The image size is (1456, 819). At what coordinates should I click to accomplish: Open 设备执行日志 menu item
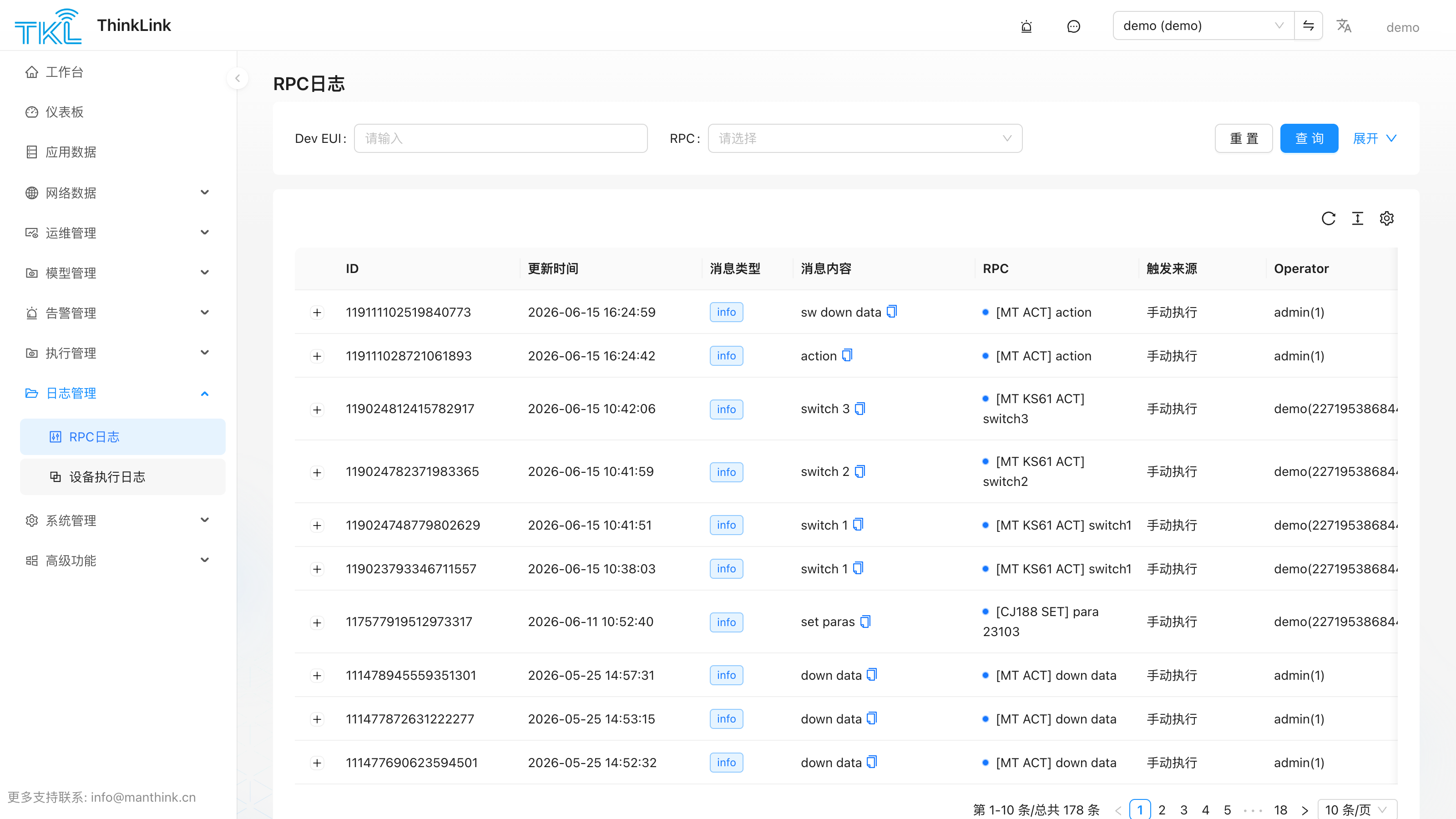(123, 477)
